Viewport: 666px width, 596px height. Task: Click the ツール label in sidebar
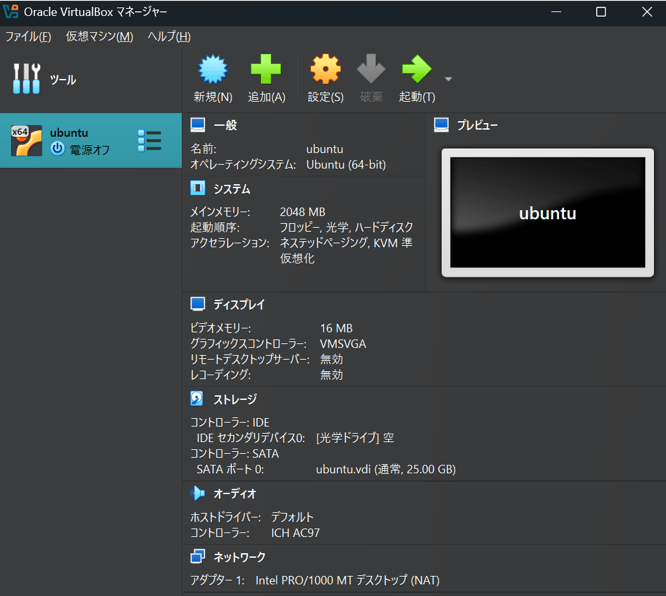pyautogui.click(x=63, y=79)
